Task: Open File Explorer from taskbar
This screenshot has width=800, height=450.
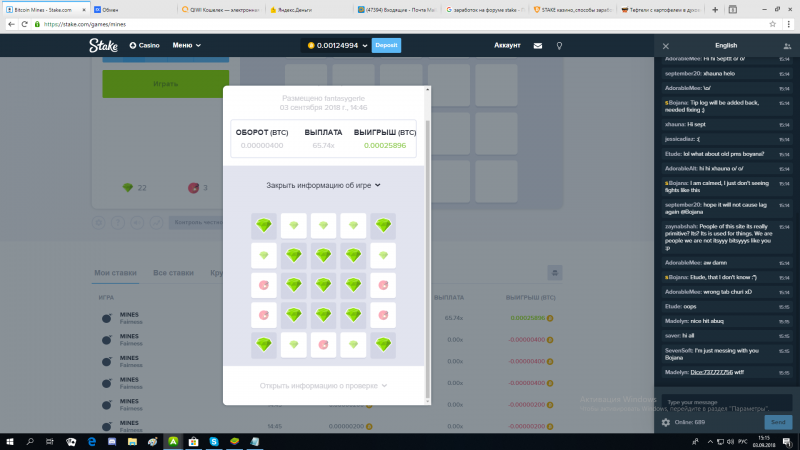Action: point(132,442)
